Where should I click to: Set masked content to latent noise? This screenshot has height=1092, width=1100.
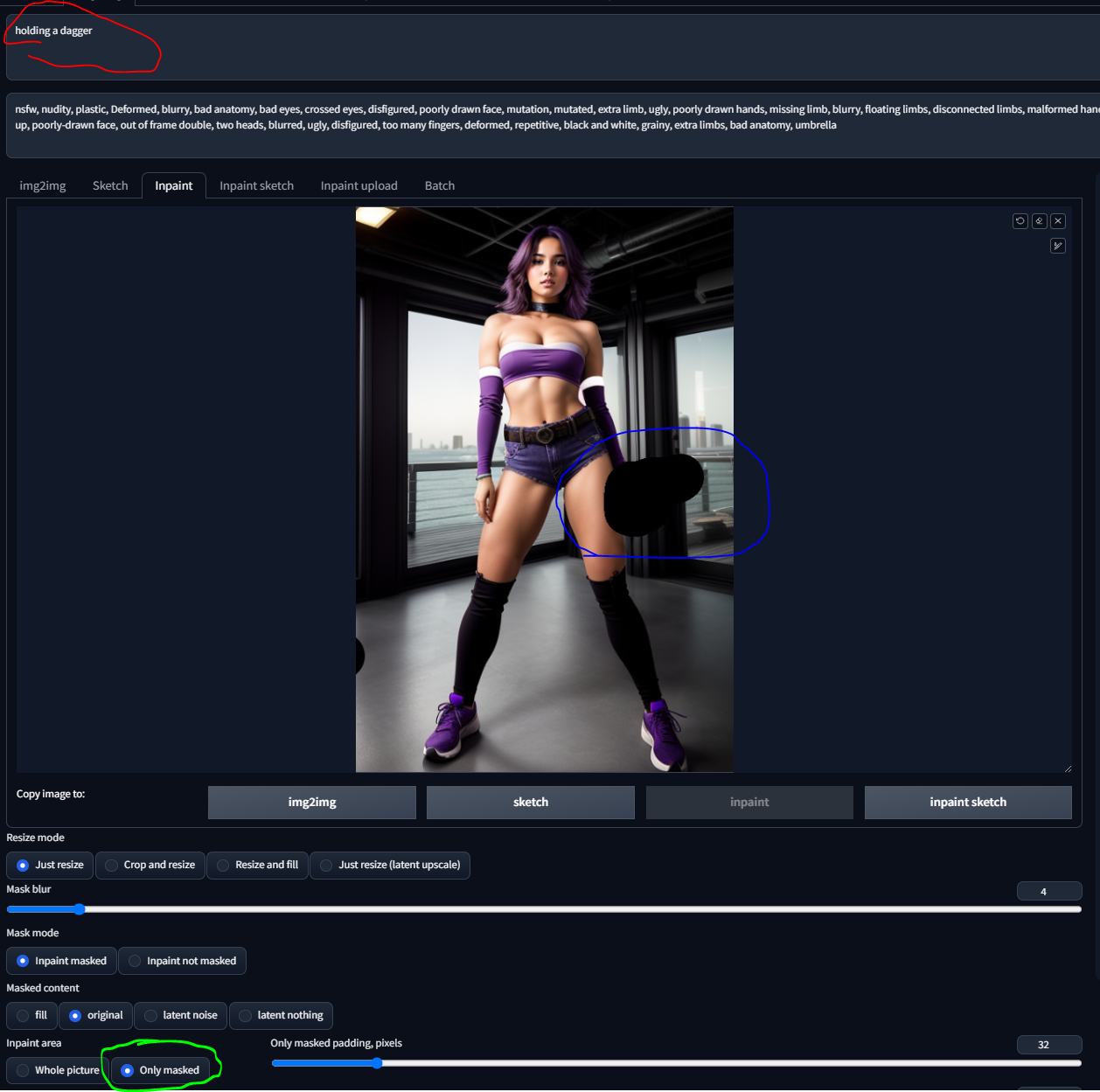coord(181,1015)
